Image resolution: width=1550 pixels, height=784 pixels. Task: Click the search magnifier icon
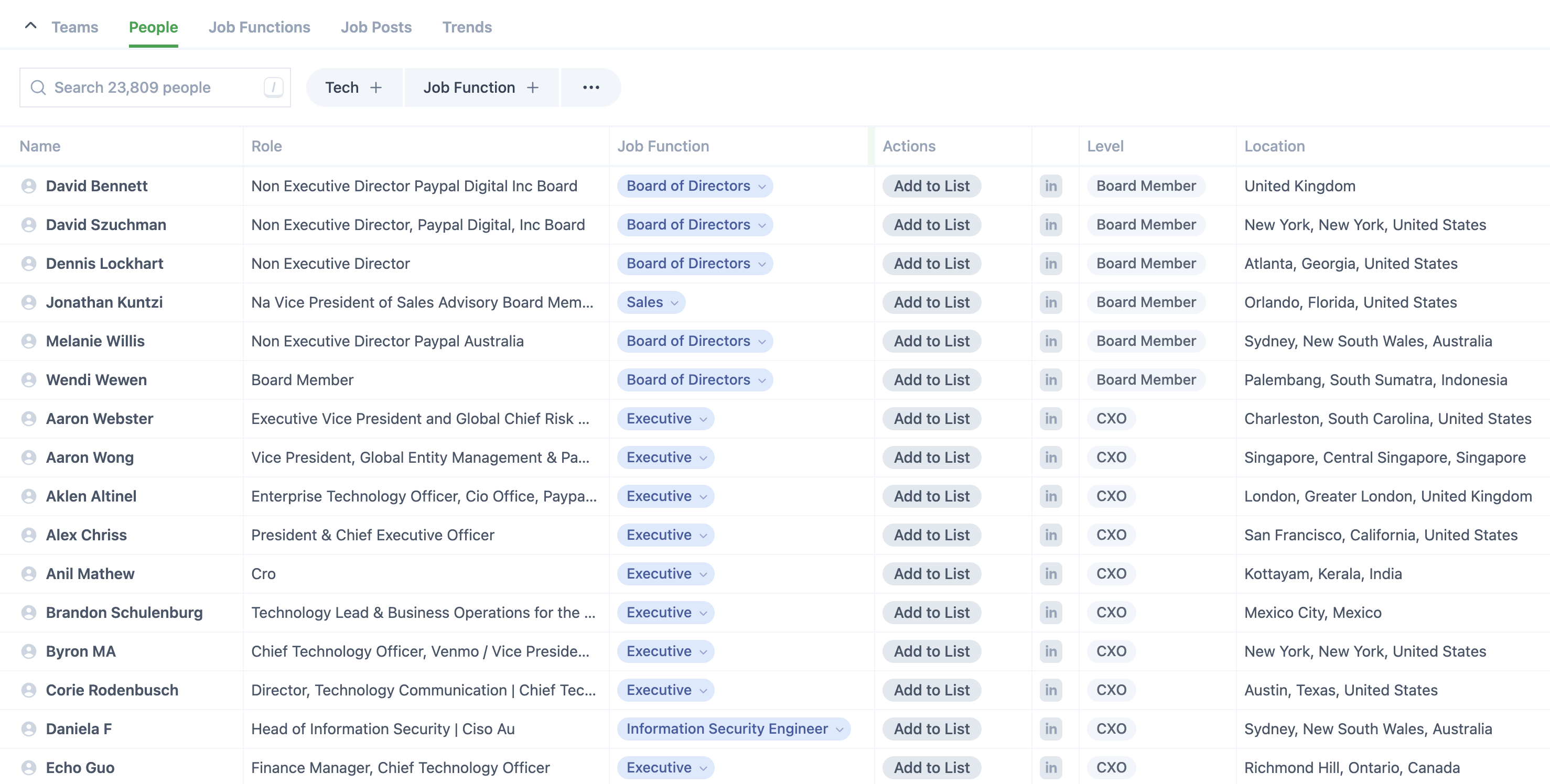point(38,87)
